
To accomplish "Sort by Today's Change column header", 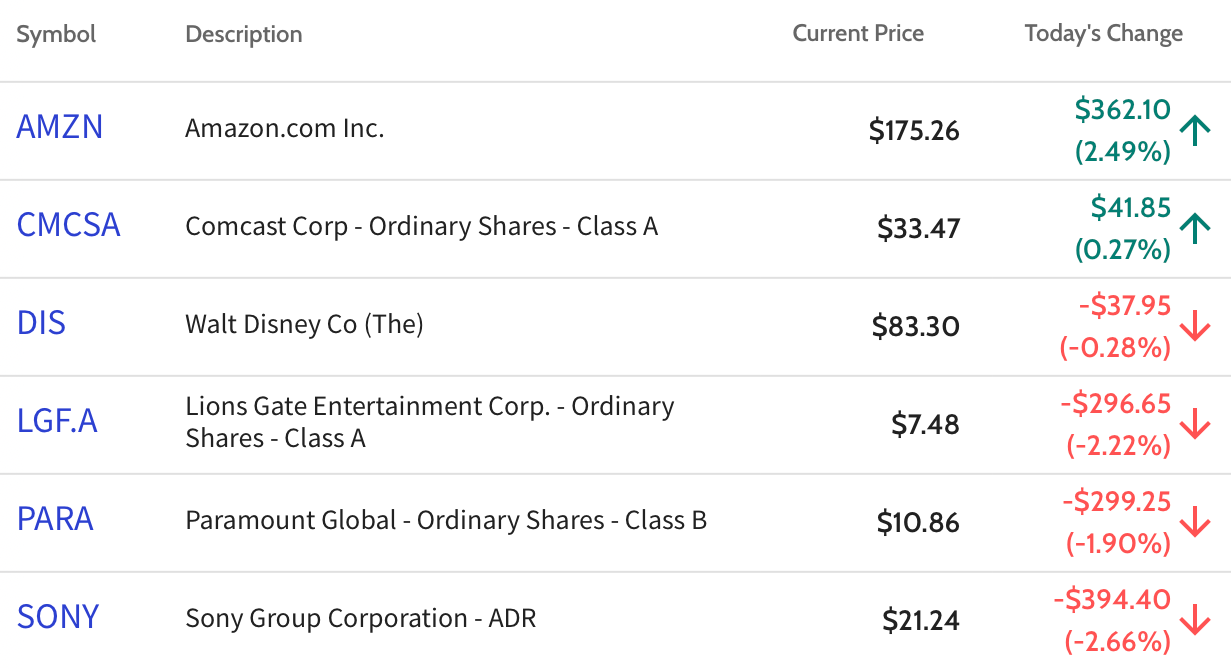I will click(x=1104, y=34).
